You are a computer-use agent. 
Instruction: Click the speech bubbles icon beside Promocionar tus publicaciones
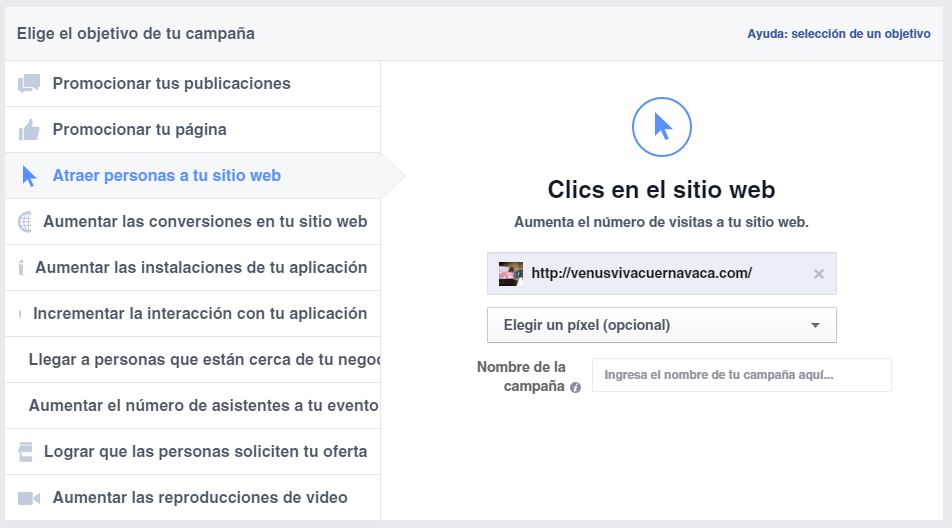[29, 83]
